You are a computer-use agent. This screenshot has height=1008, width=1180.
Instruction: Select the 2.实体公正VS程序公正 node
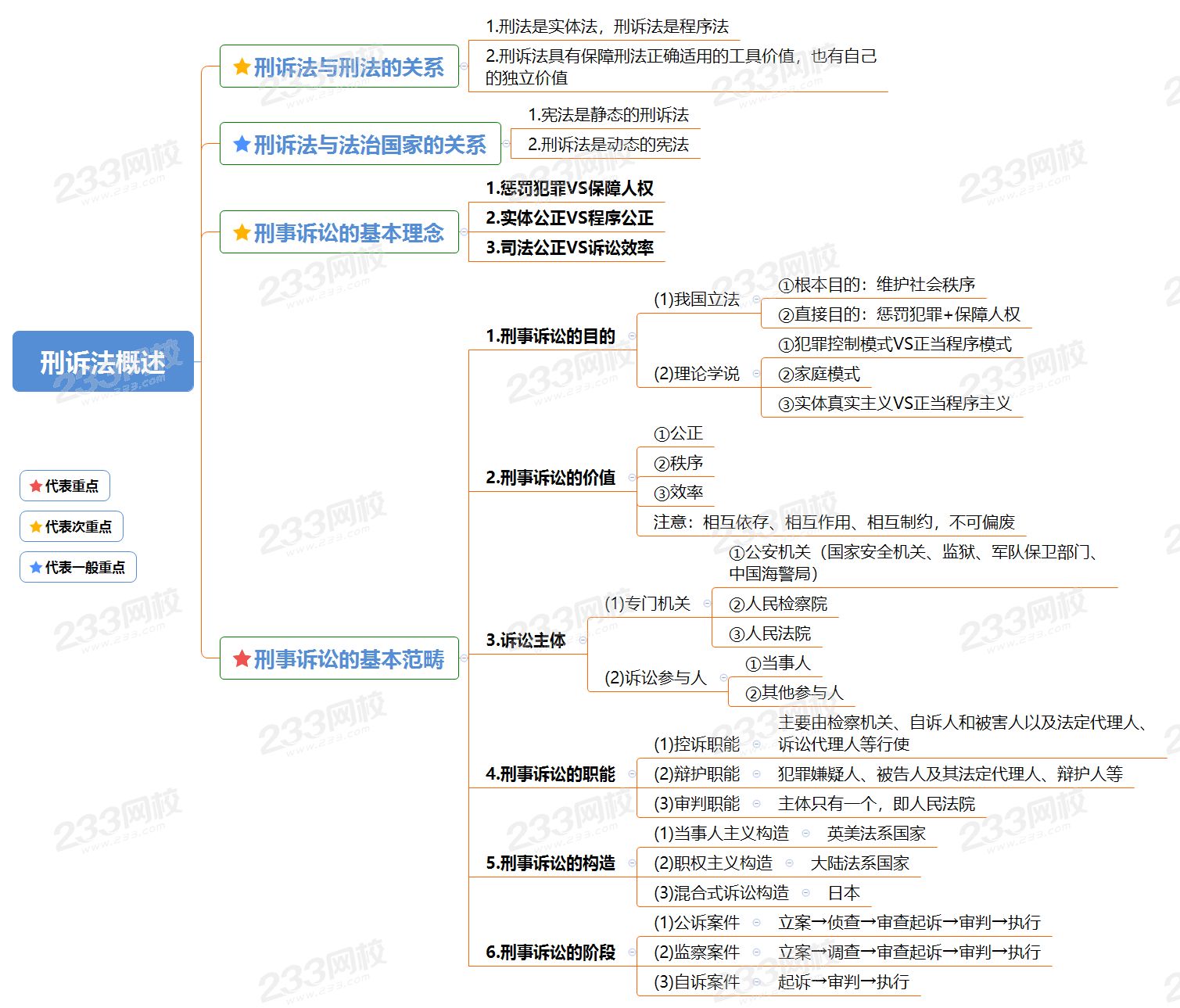[x=568, y=218]
